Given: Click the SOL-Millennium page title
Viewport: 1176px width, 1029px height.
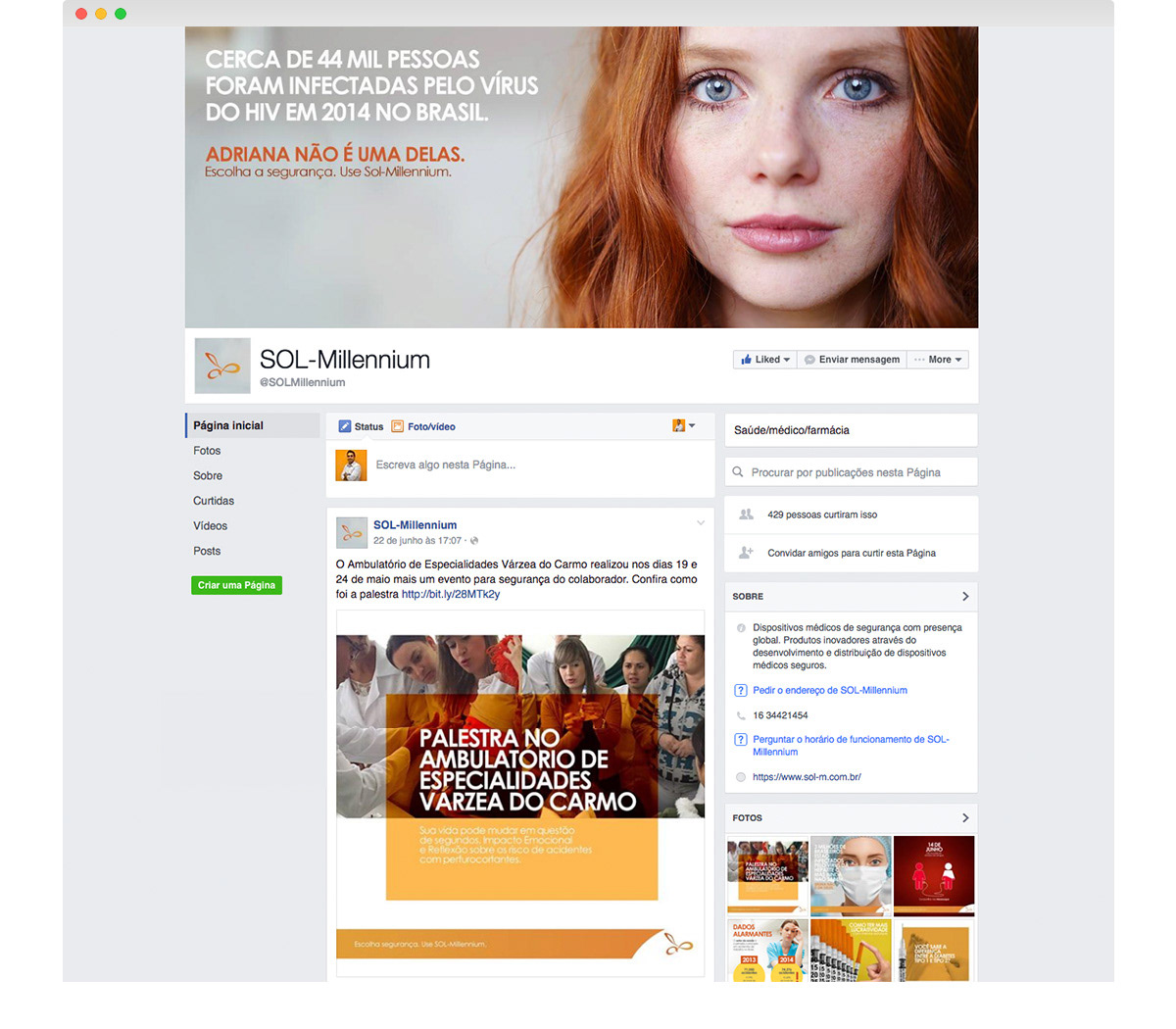Looking at the screenshot, I should click(x=345, y=360).
